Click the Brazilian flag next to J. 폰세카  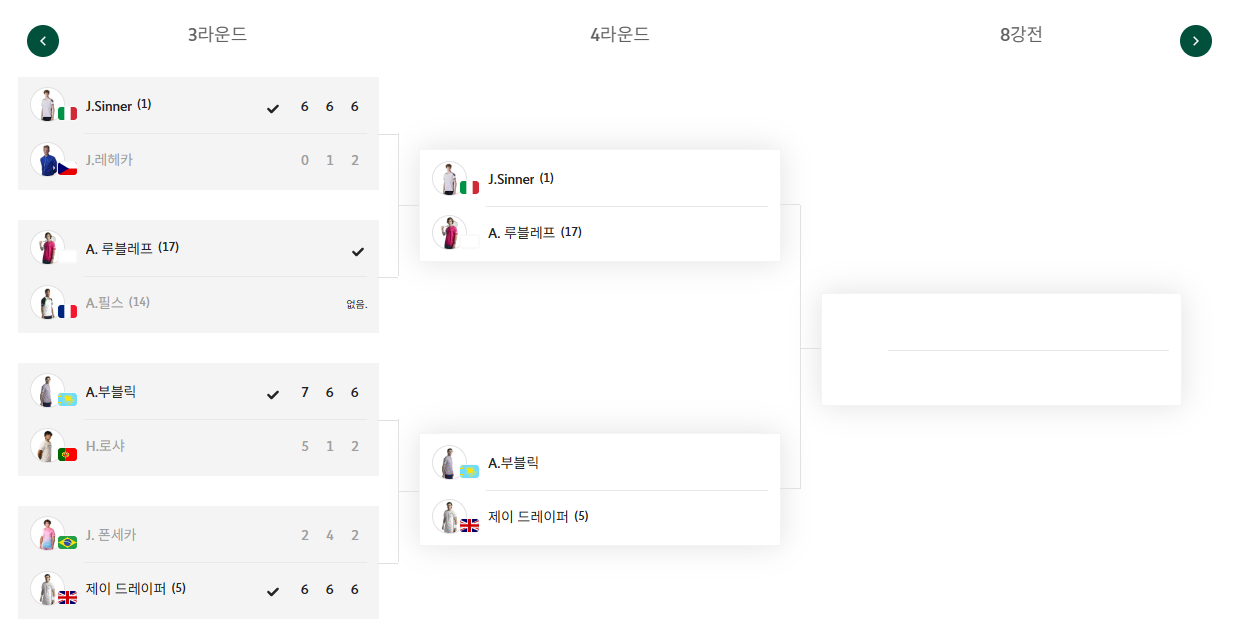pos(67,543)
